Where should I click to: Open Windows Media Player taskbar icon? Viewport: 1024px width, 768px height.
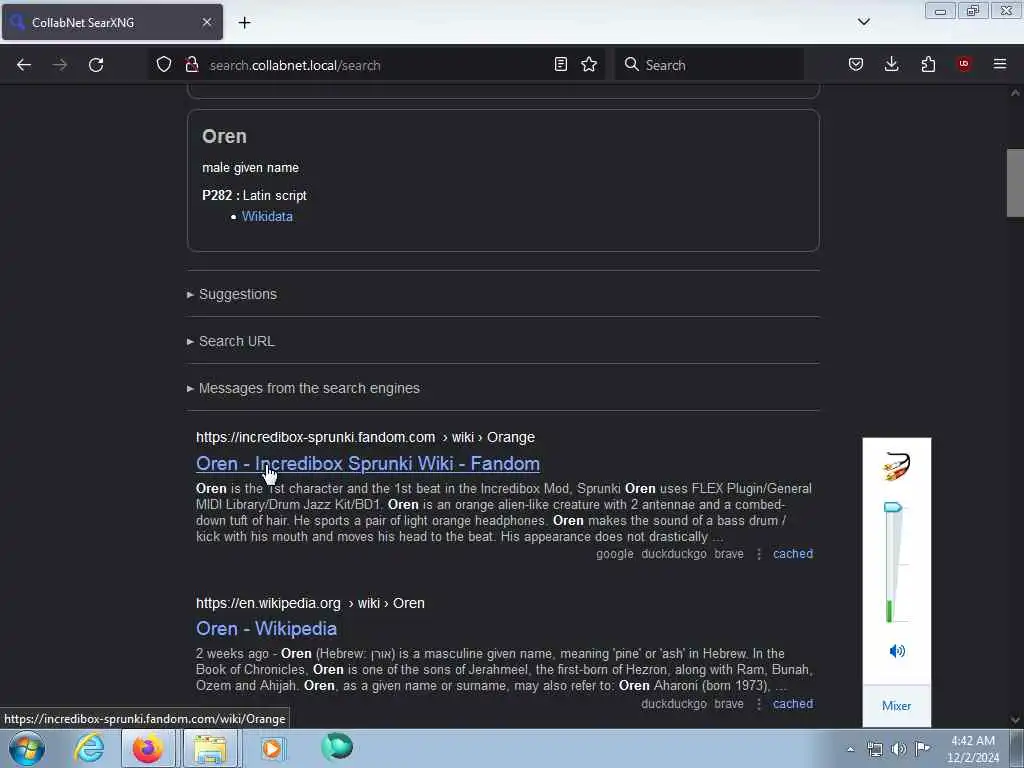pyautogui.click(x=272, y=748)
